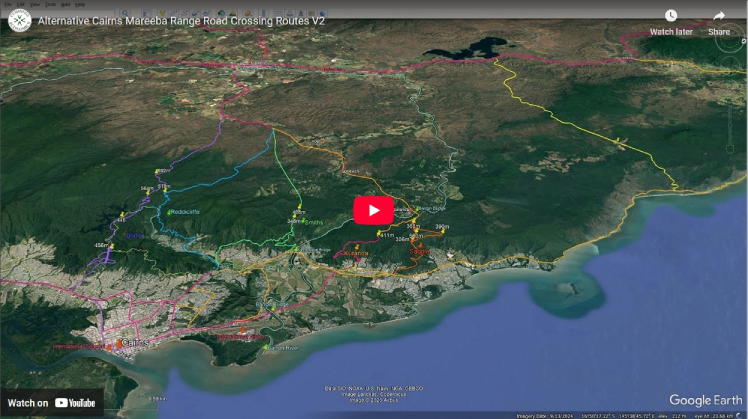Open the channel avatar logo
The width and height of the screenshot is (748, 419).
(19, 19)
